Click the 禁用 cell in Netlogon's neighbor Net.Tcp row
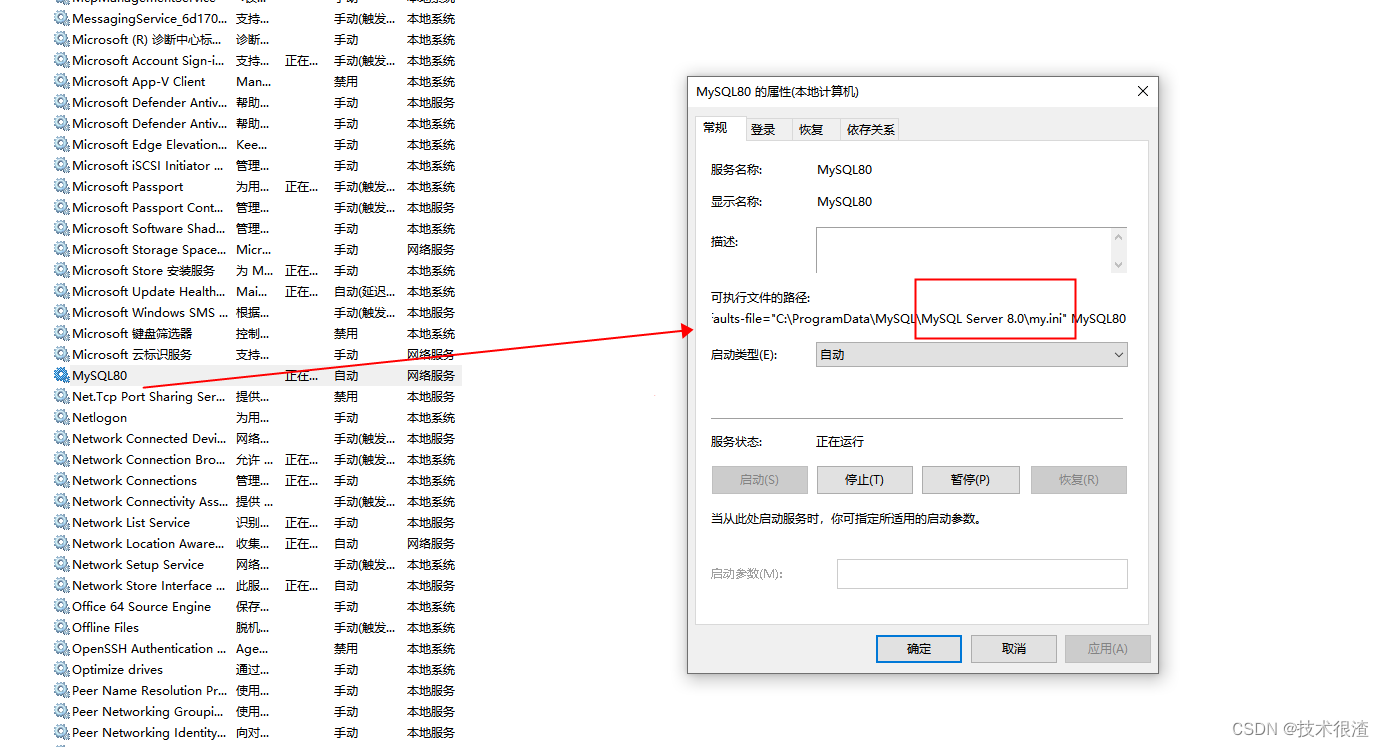 tap(346, 397)
